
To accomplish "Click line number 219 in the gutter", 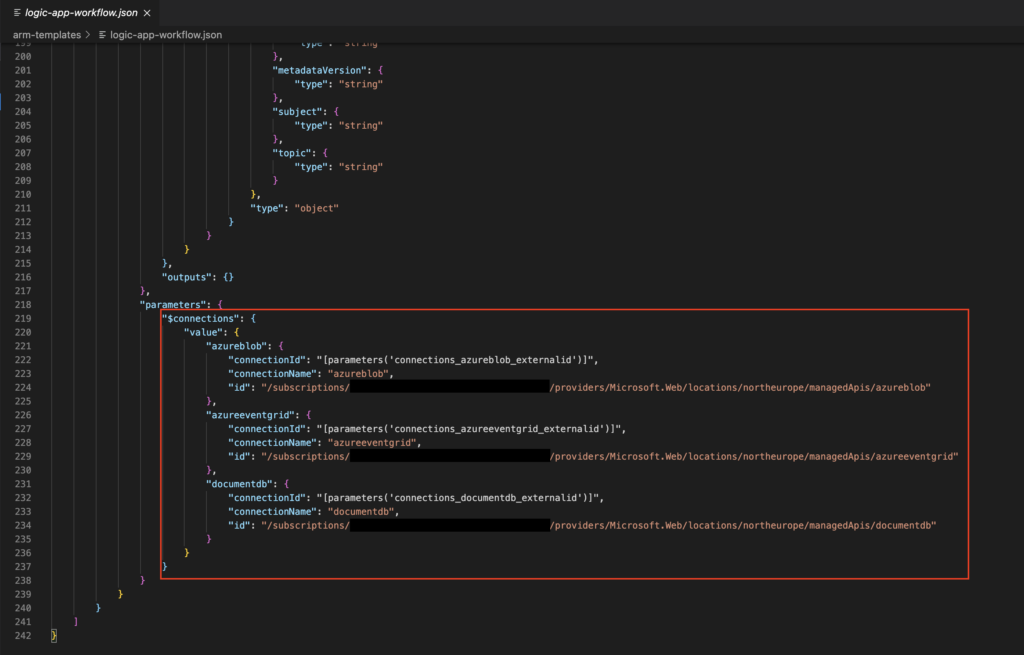I will click(23, 319).
